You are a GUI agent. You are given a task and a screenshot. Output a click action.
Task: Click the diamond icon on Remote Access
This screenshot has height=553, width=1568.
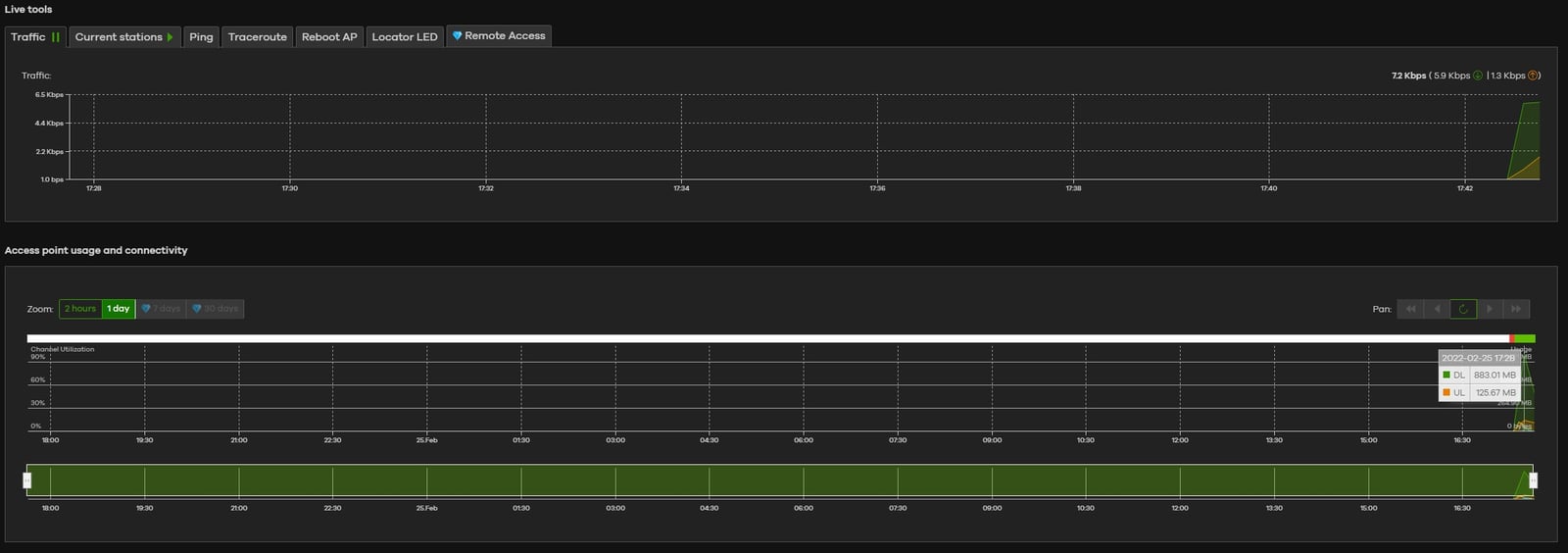pyautogui.click(x=457, y=36)
